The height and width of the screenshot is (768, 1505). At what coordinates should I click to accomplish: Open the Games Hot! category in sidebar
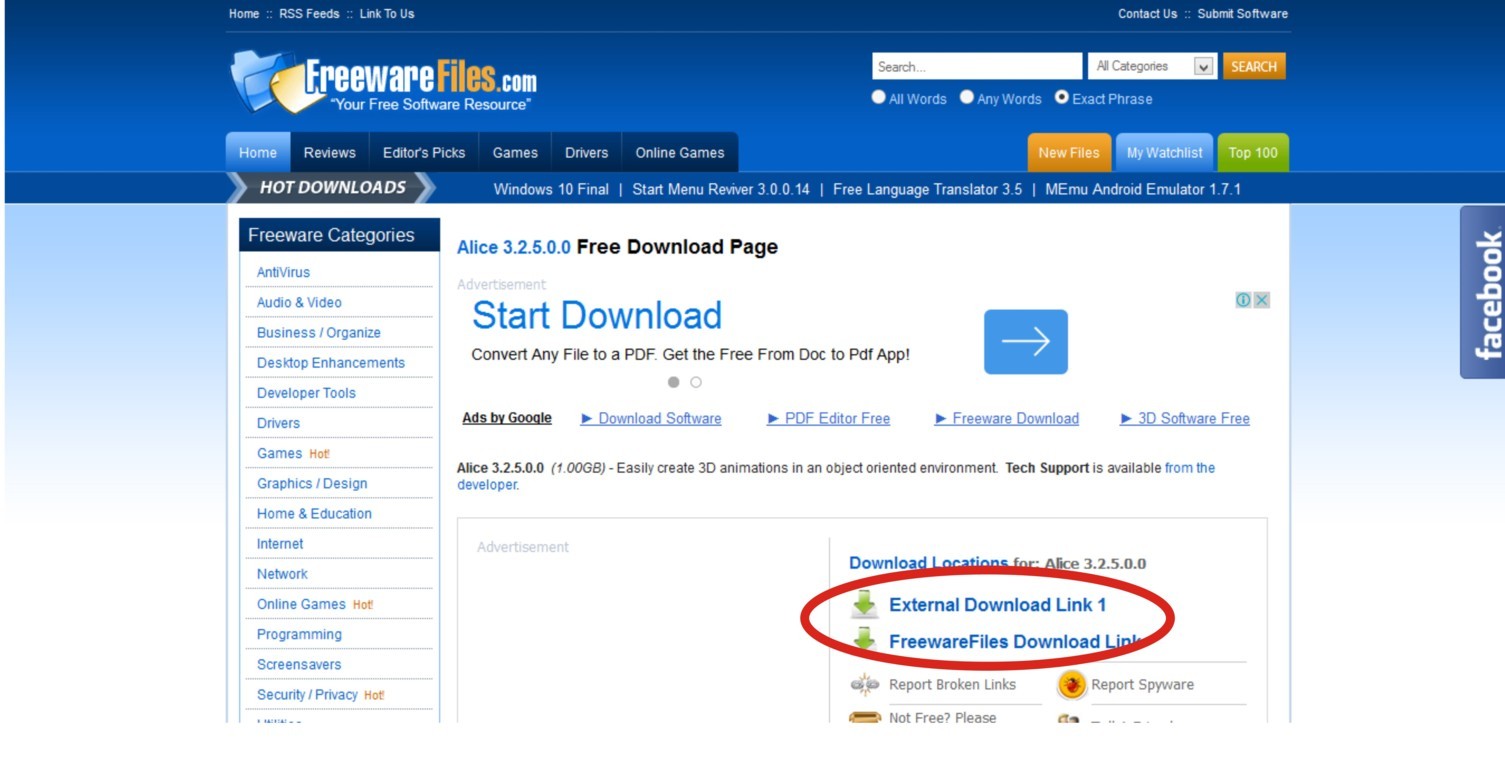click(x=293, y=453)
